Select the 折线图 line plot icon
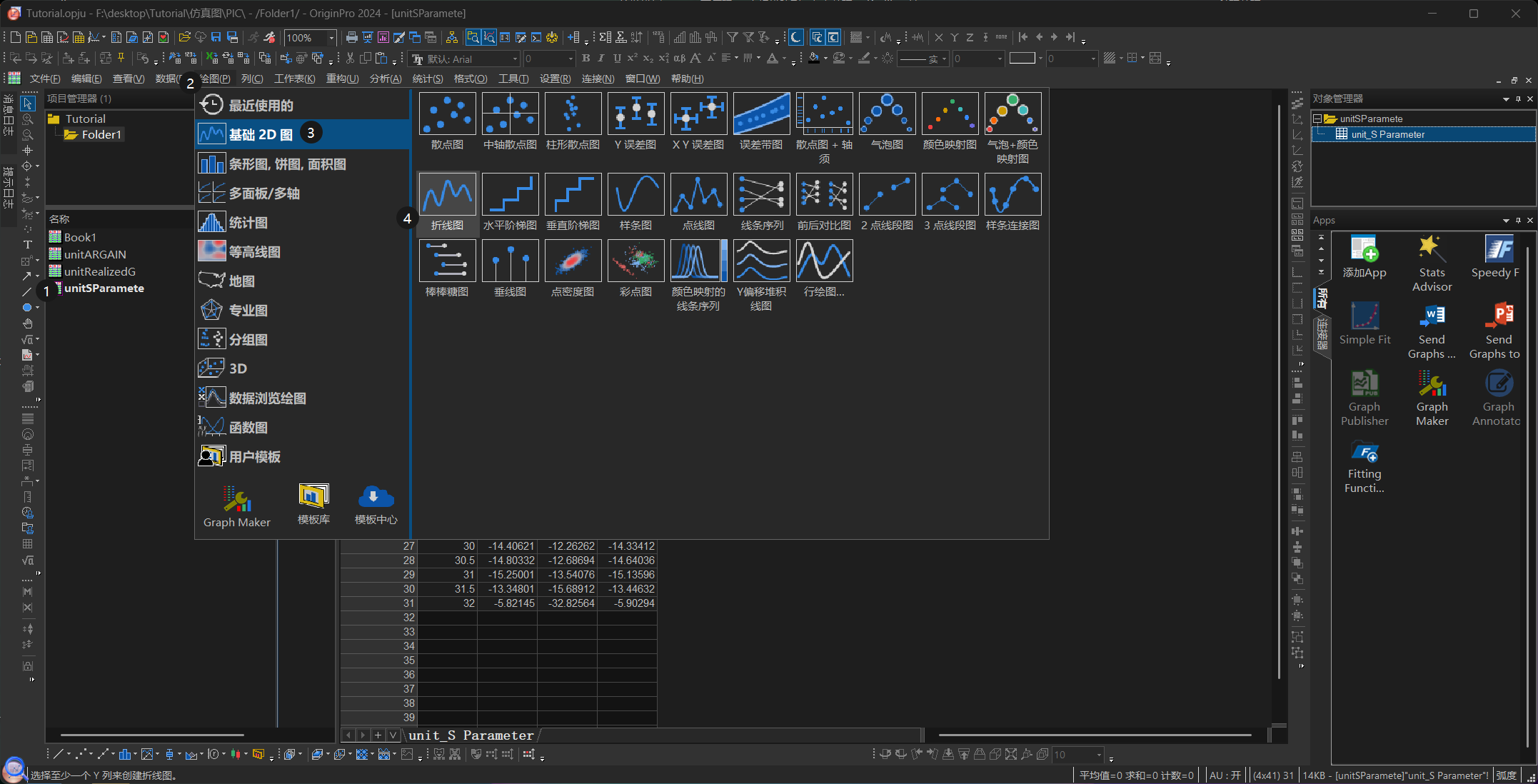Screen dimensions: 1538x784 447,194
